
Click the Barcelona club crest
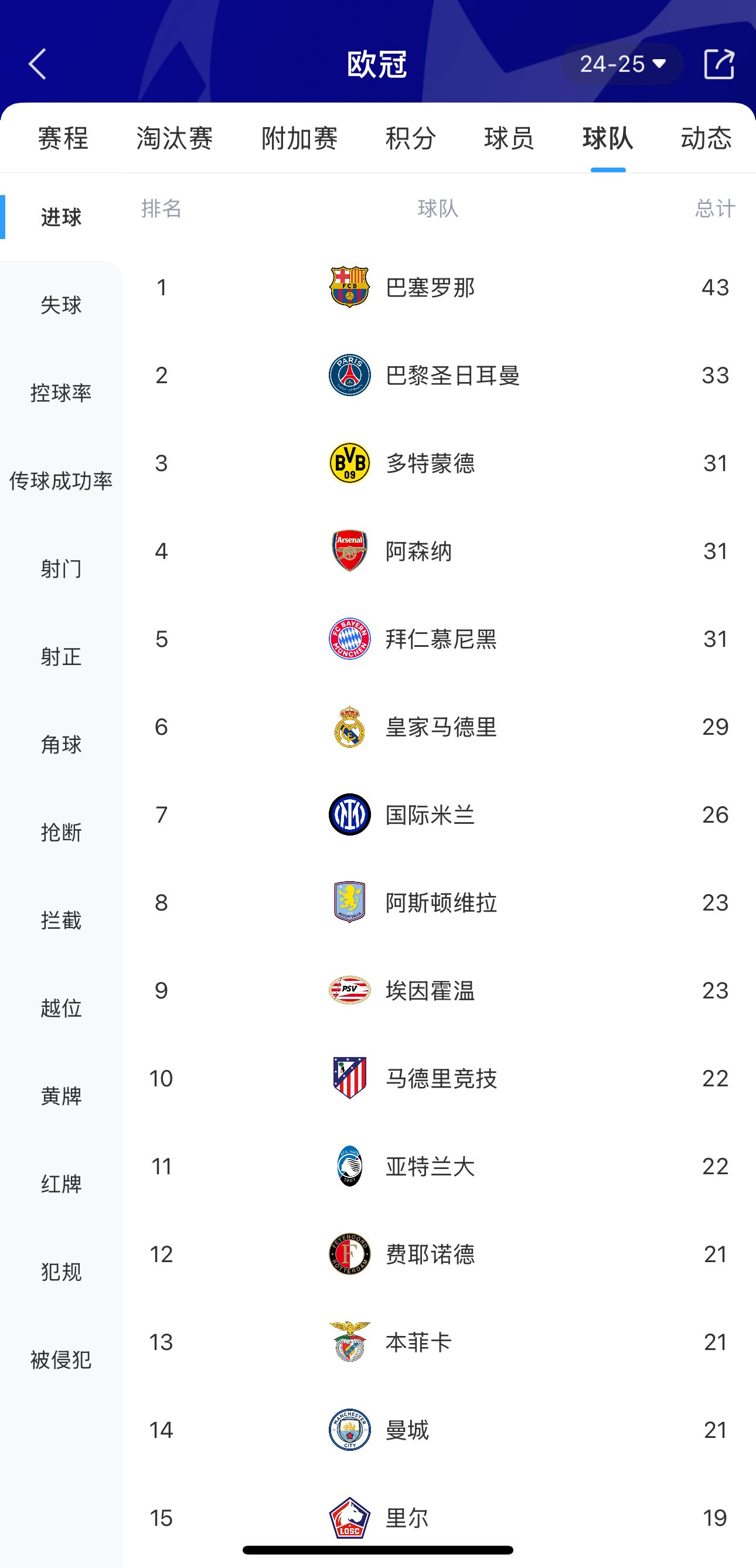click(x=349, y=287)
